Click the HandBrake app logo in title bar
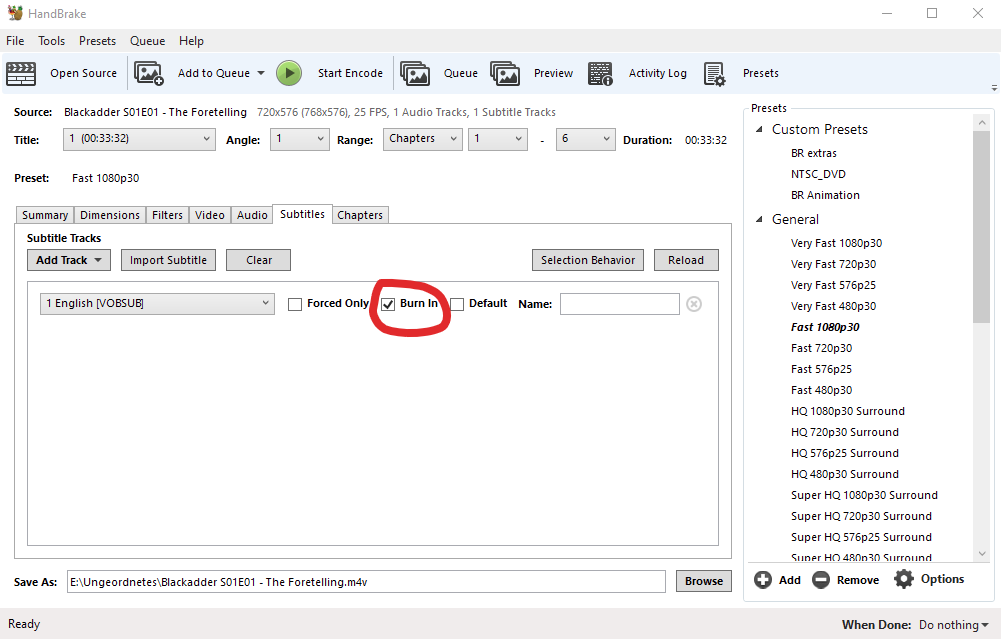 click(15, 13)
